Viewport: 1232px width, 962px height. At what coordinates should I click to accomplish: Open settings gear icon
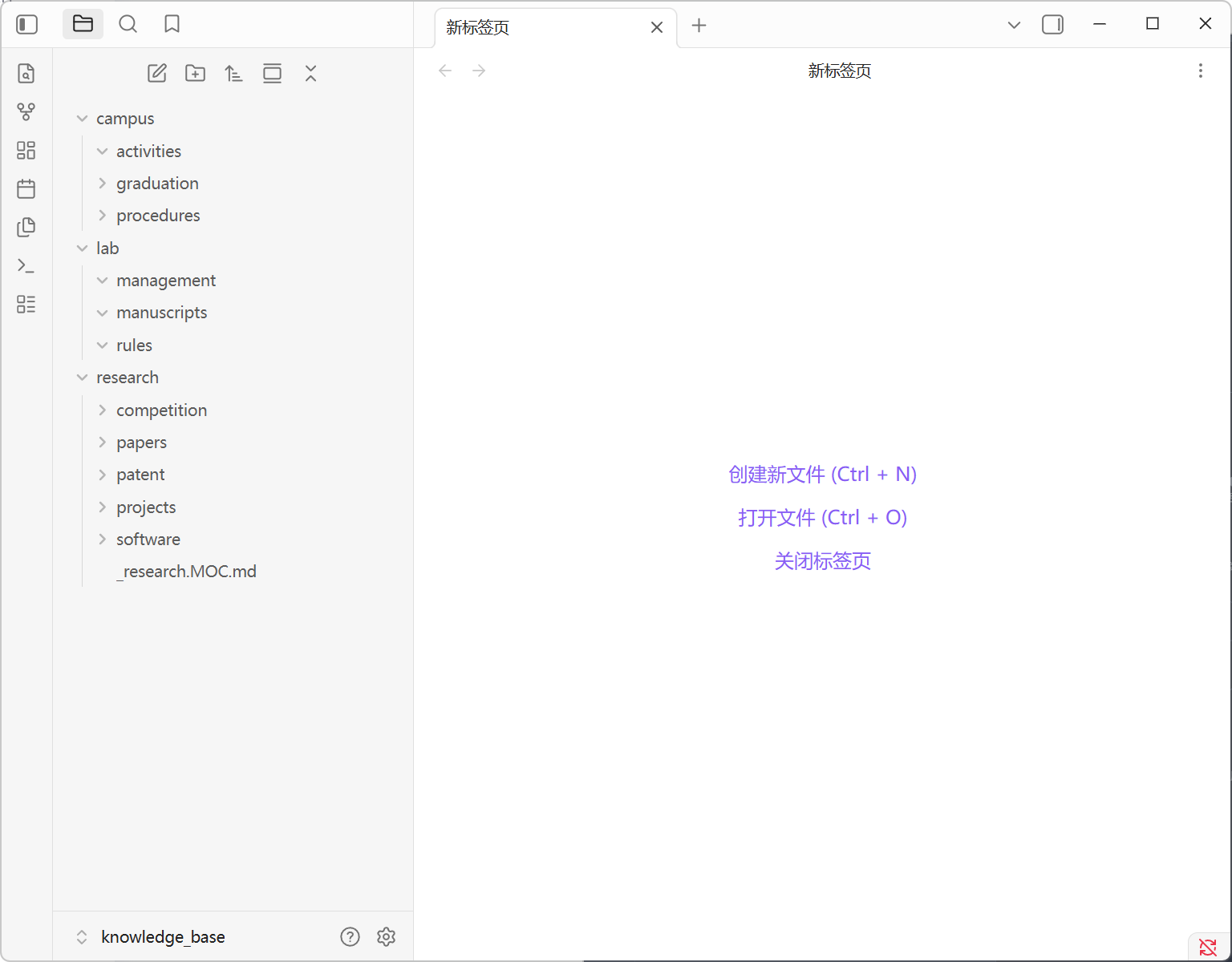(x=387, y=936)
